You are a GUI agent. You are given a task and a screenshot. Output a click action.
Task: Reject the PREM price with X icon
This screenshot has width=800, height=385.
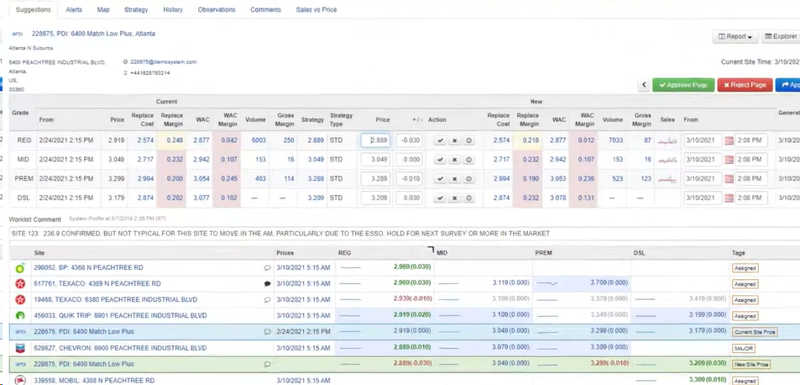pos(454,179)
